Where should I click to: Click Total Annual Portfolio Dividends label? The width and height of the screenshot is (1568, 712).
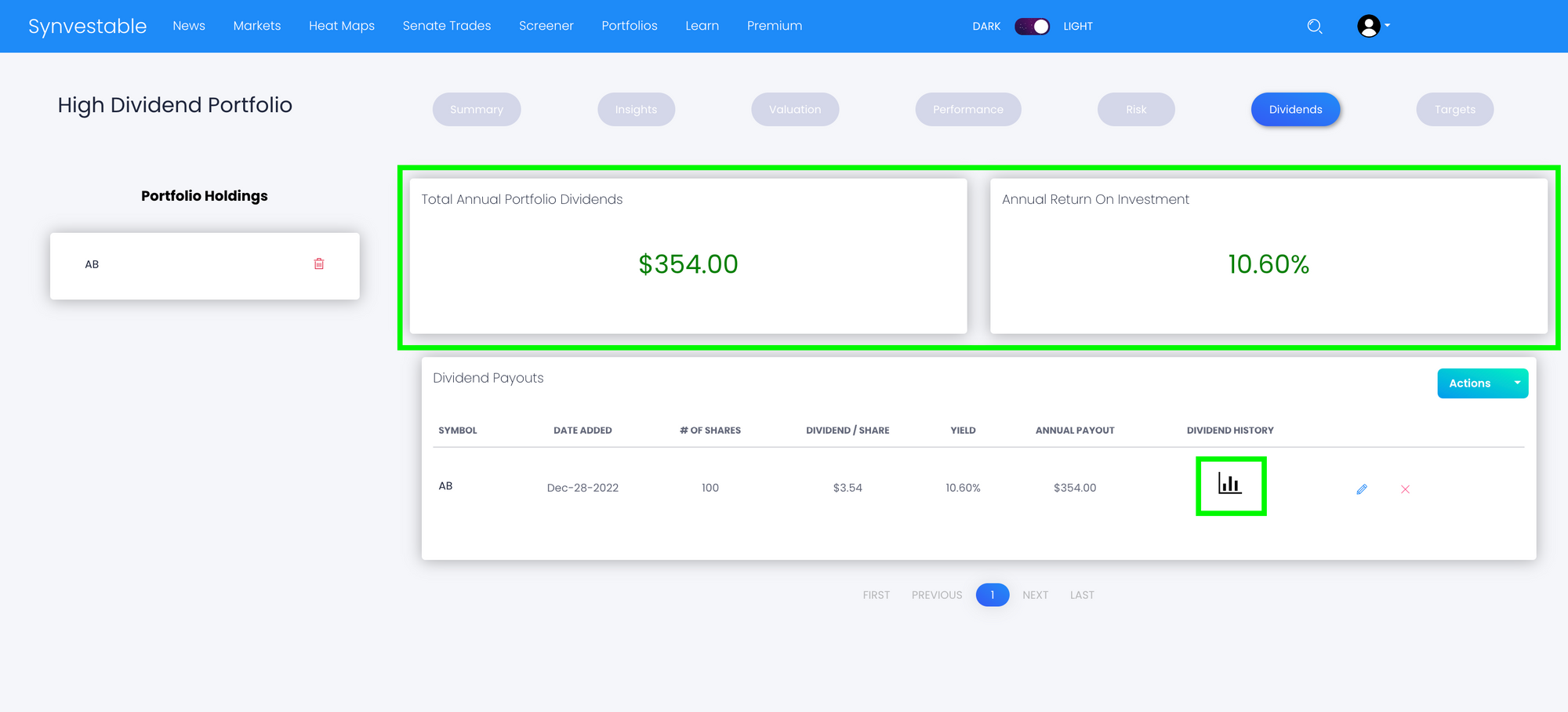522,199
